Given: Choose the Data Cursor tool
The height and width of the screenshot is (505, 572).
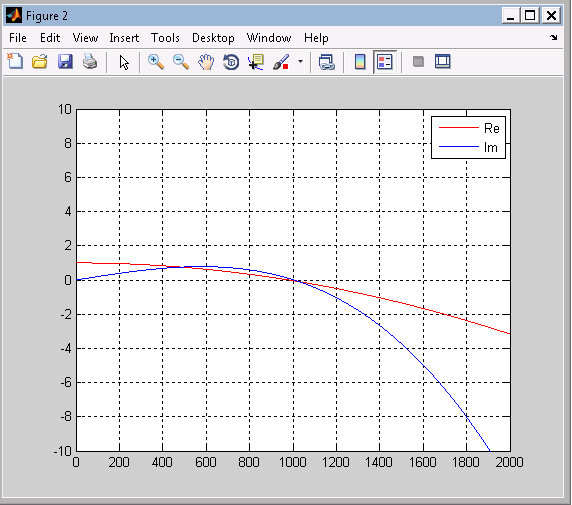Looking at the screenshot, I should (x=256, y=62).
